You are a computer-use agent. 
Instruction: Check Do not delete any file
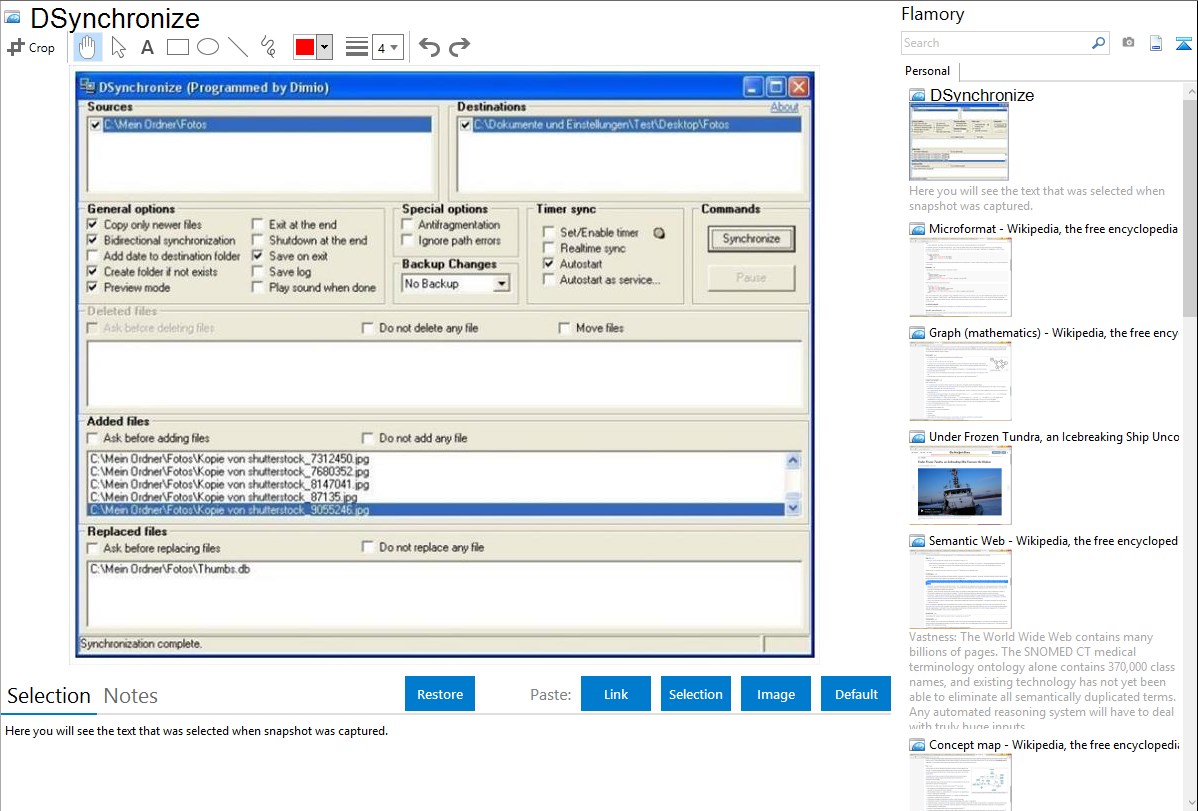tap(368, 328)
